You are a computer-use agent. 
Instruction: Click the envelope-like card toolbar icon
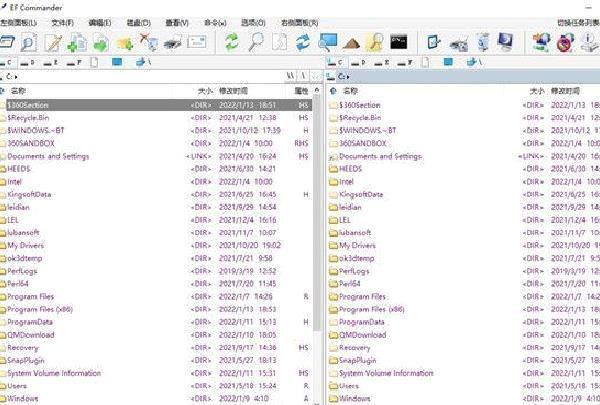pyautogui.click(x=197, y=42)
